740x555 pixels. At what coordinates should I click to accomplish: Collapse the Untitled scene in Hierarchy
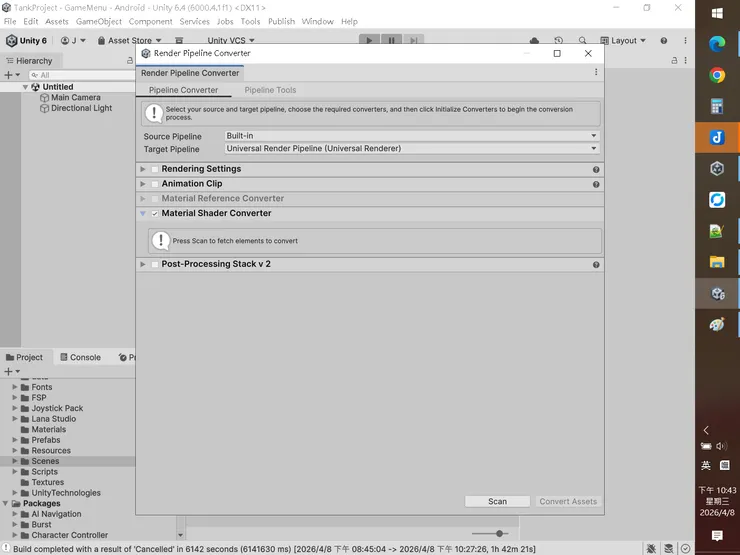tap(25, 87)
